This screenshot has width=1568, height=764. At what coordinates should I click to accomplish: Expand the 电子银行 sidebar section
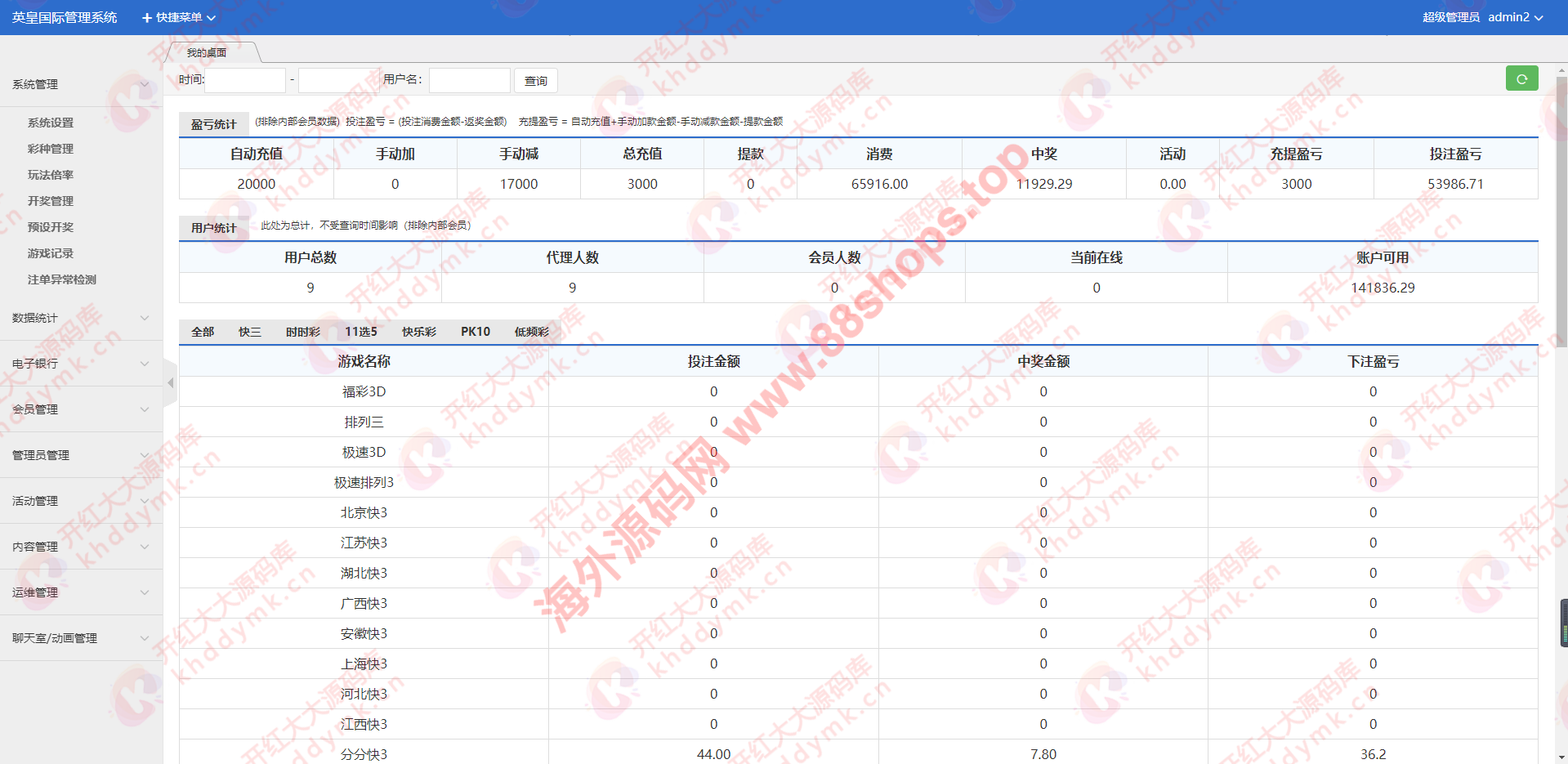click(80, 364)
